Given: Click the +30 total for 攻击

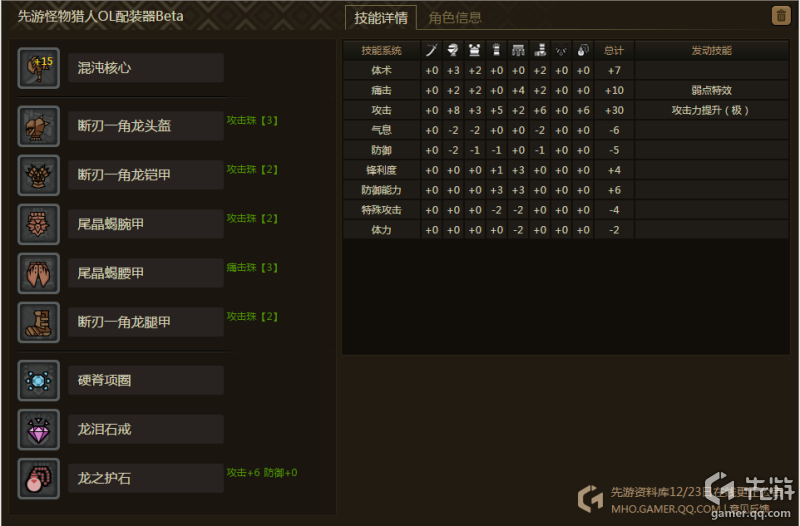Looking at the screenshot, I should tap(614, 110).
